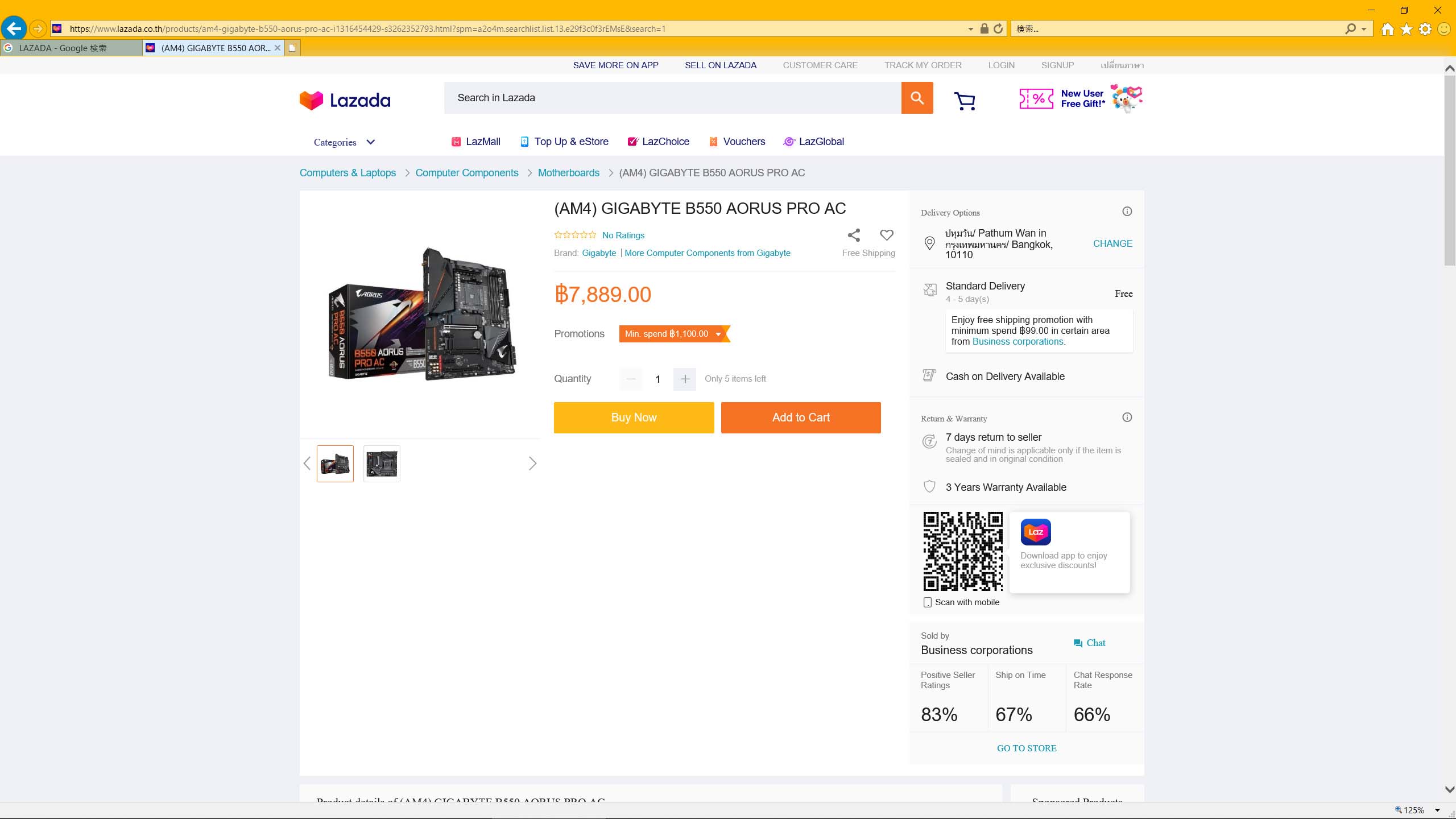Open the browser home icon
Image resolution: width=1456 pixels, height=819 pixels.
coord(1388,29)
